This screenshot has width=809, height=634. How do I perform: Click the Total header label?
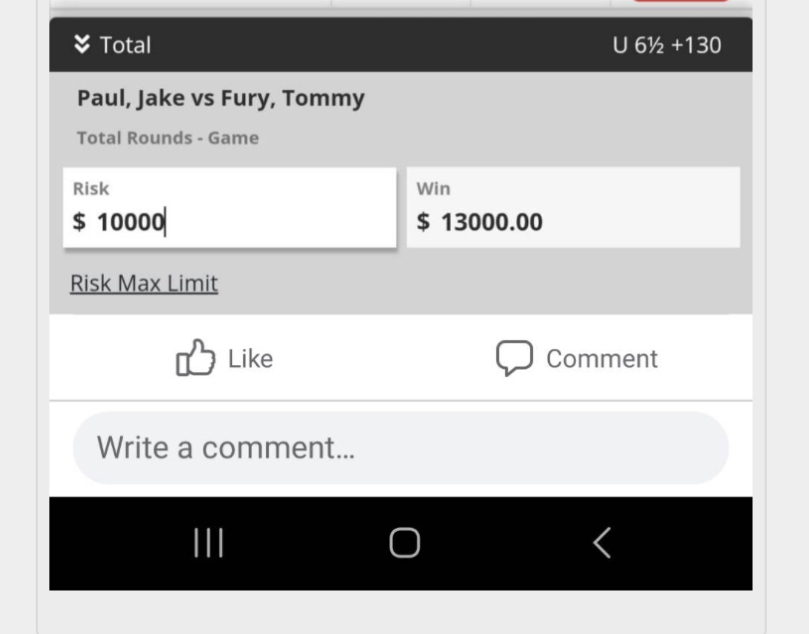point(125,45)
